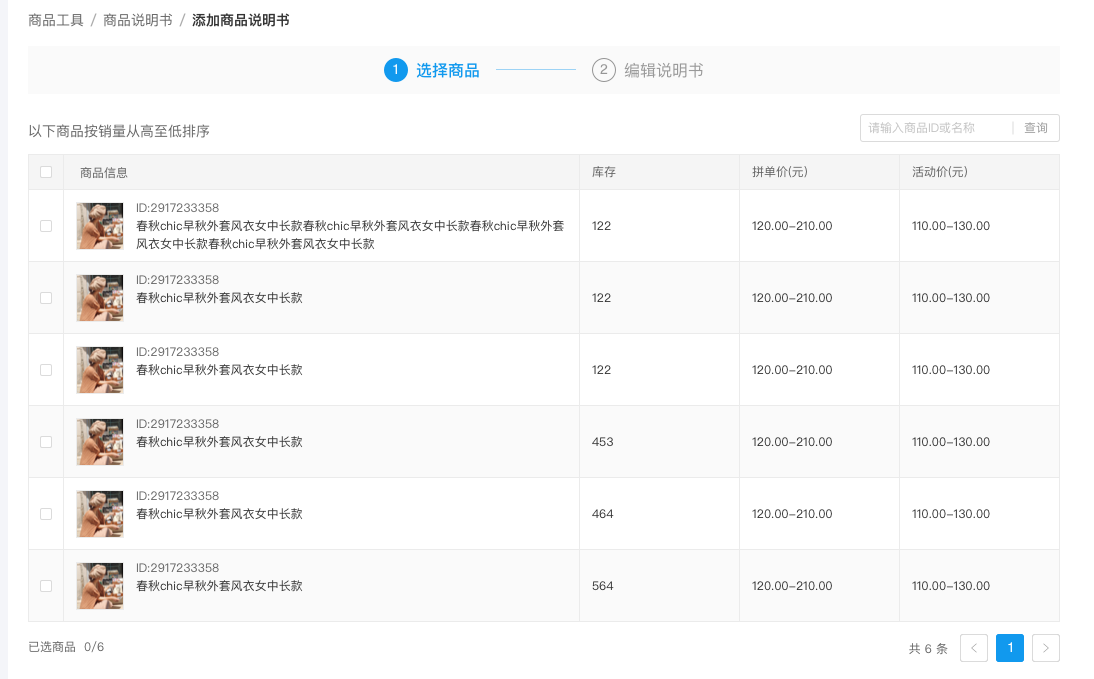Click the 活动价(元) column header
Screen dimensions: 1094x679
[x=939, y=172]
